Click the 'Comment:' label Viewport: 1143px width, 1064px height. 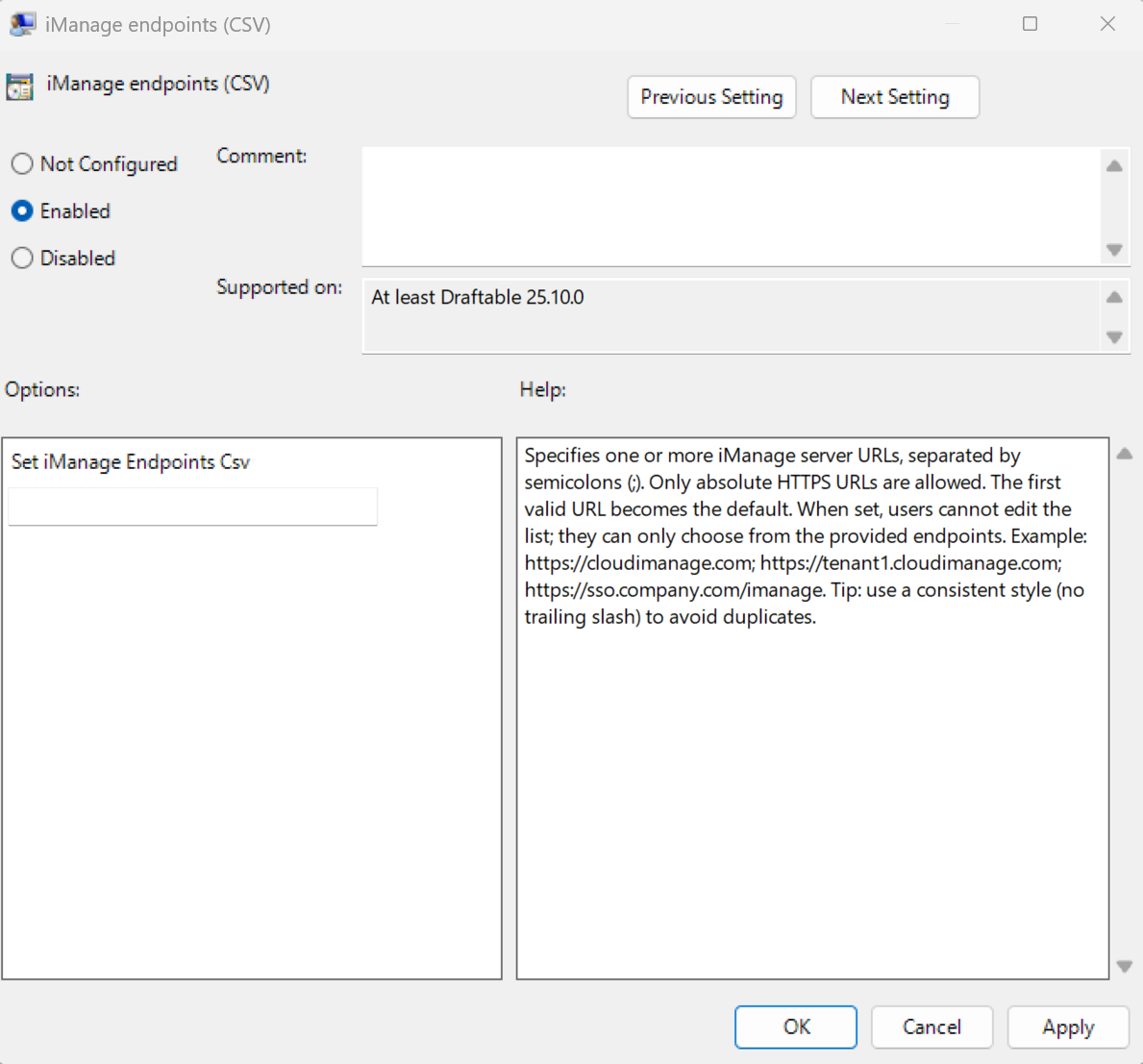261,156
